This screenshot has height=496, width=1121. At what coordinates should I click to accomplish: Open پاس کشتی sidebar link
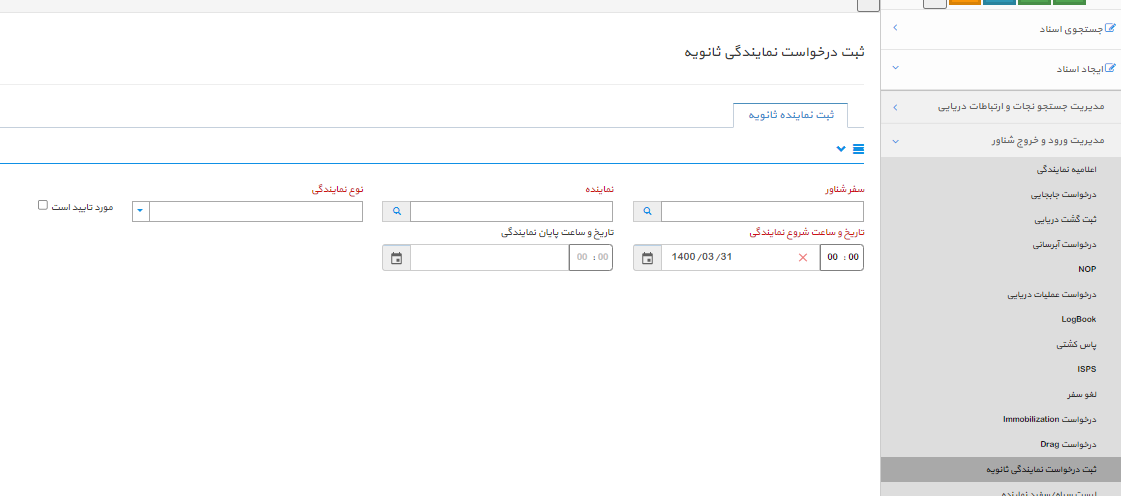pyautogui.click(x=1076, y=344)
